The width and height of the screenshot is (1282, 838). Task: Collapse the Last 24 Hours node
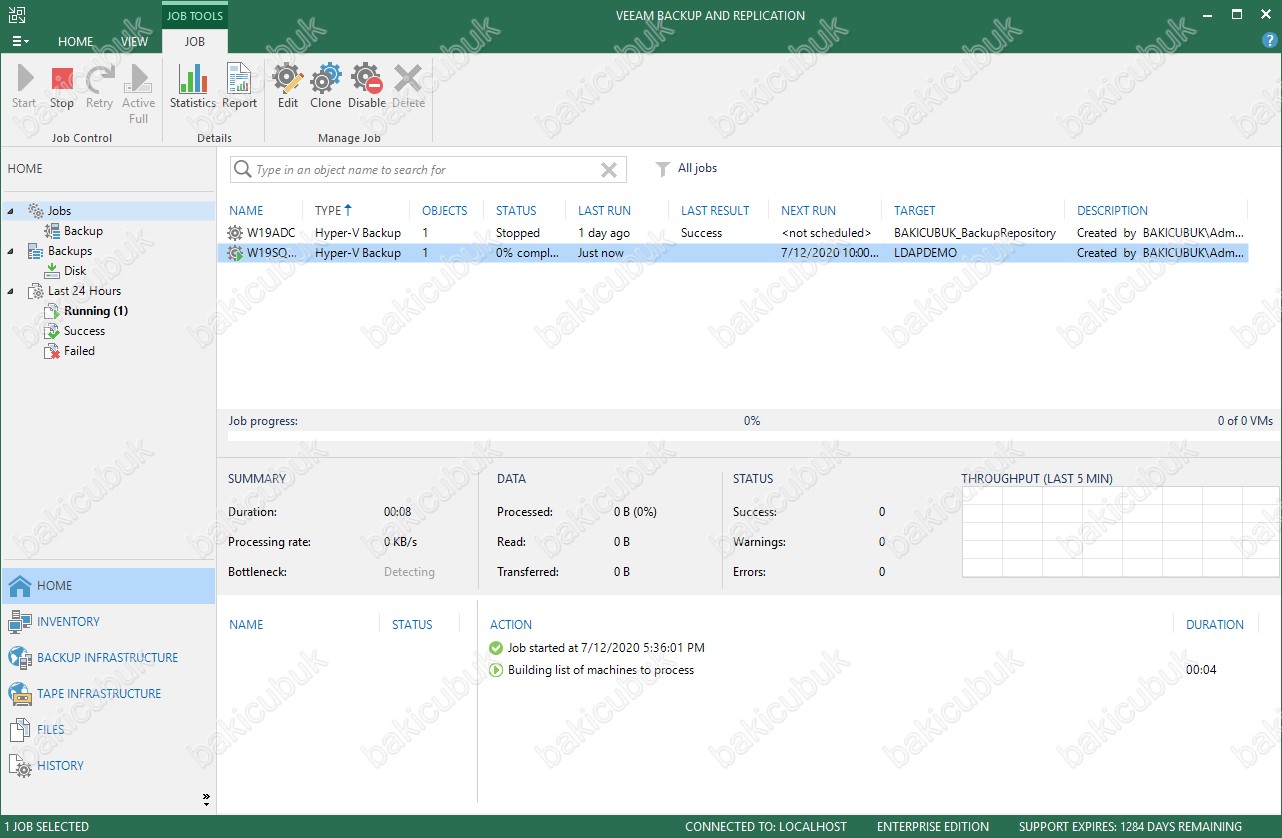(x=11, y=291)
